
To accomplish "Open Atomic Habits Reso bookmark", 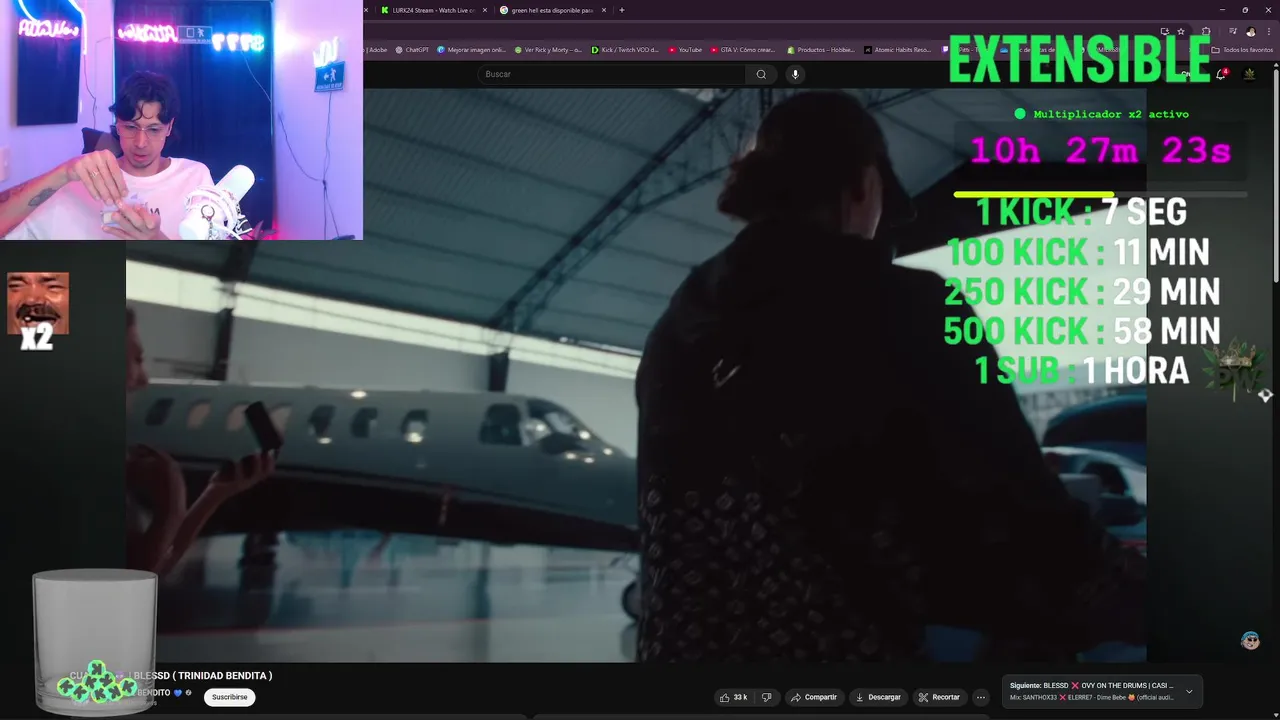I will [897, 49].
